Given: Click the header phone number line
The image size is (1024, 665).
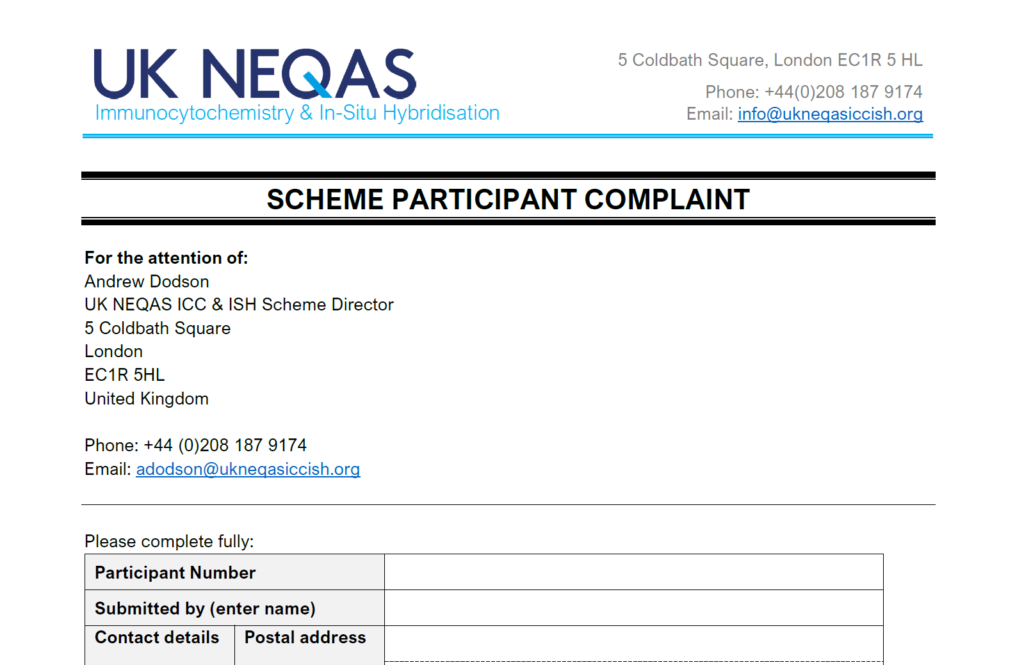Looking at the screenshot, I should [813, 92].
